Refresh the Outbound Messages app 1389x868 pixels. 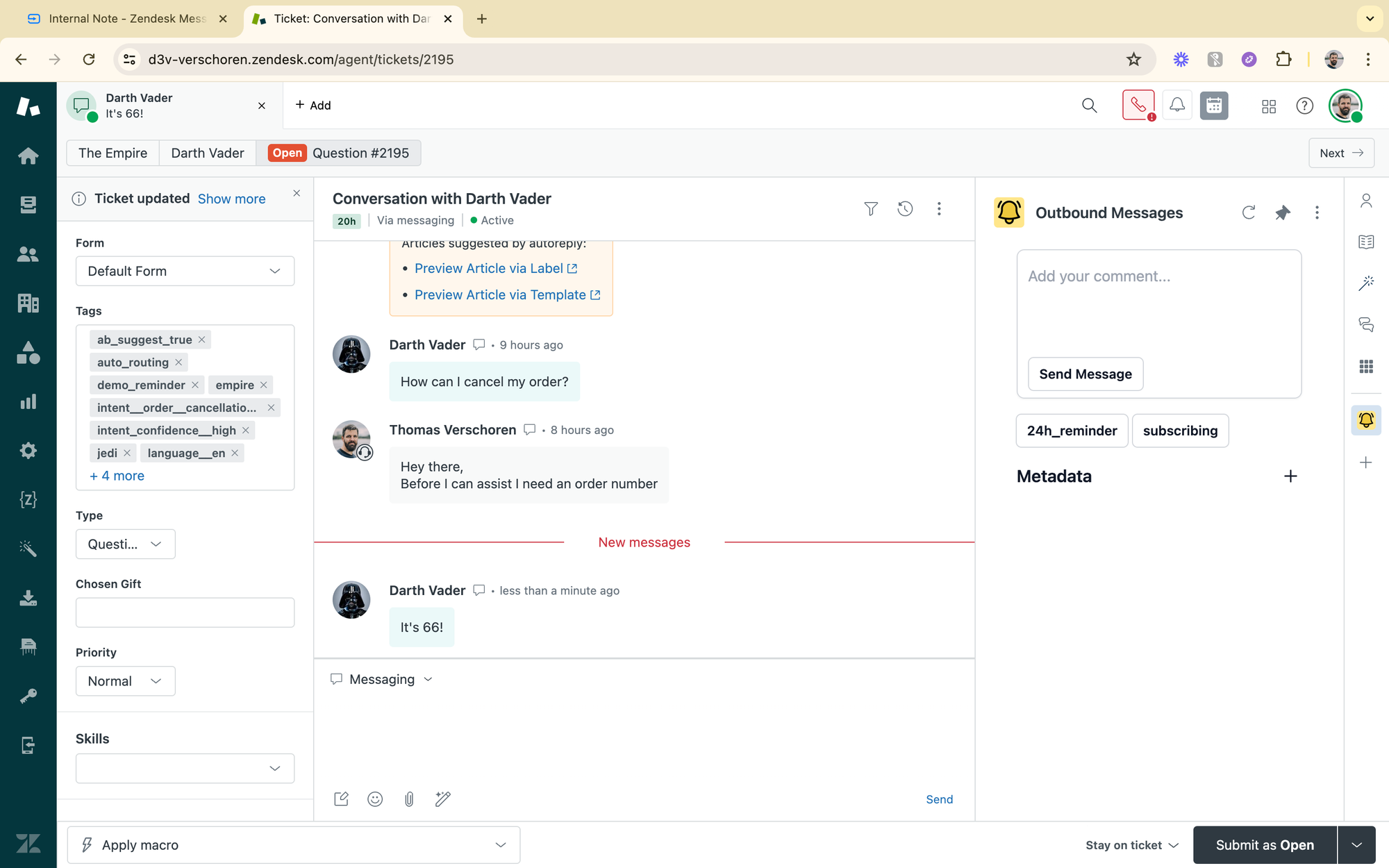(x=1248, y=212)
